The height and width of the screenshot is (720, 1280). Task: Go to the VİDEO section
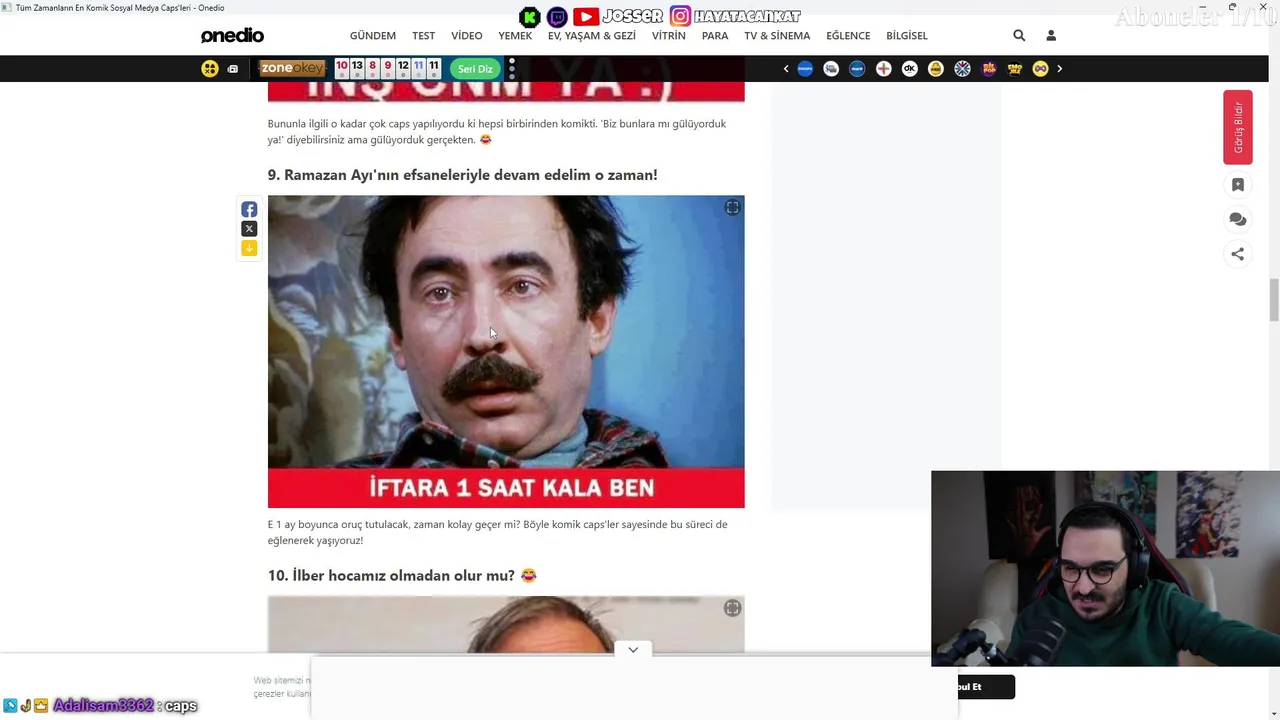[467, 36]
